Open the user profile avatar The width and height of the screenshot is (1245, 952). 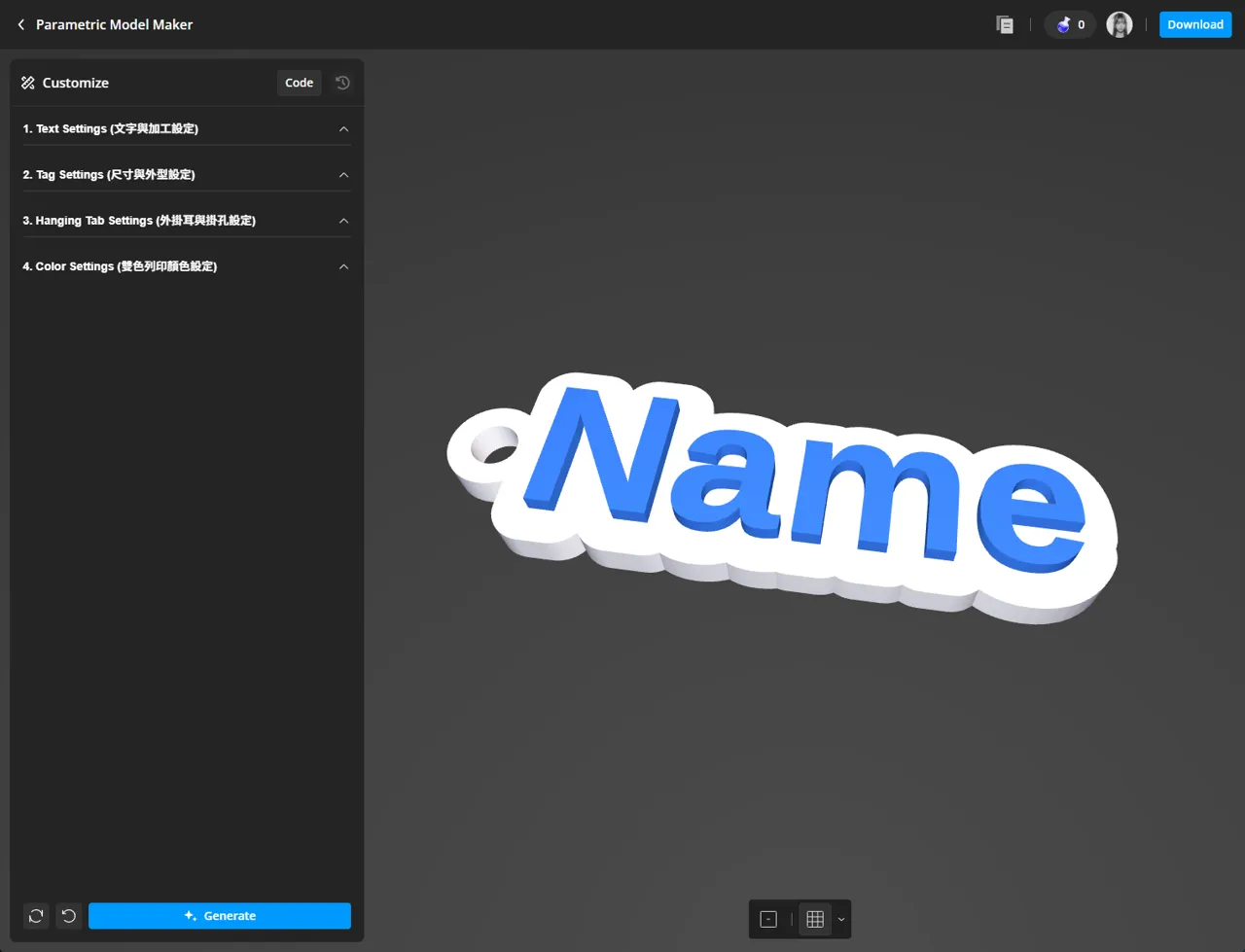(1120, 24)
